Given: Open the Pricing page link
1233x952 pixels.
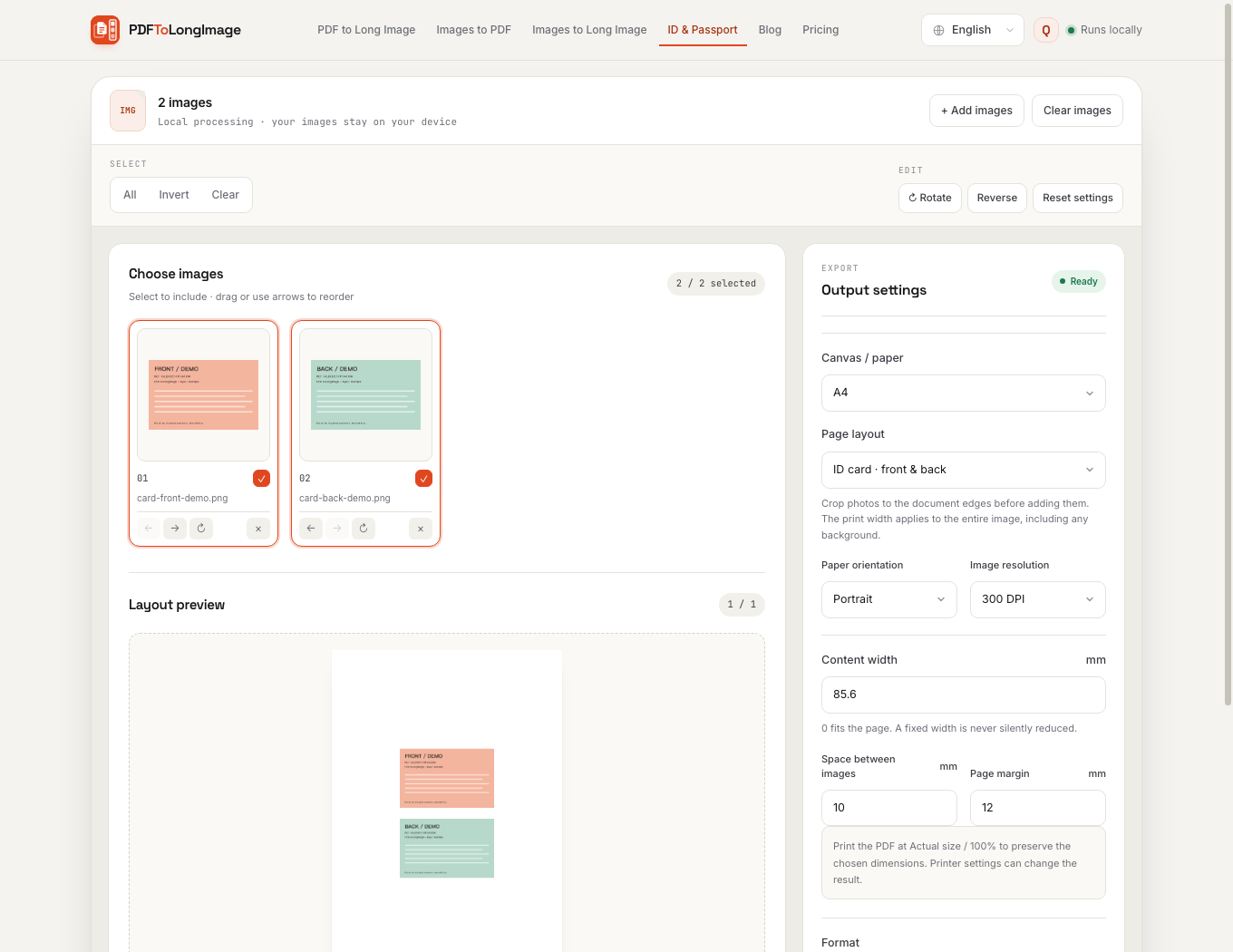Looking at the screenshot, I should pos(820,30).
